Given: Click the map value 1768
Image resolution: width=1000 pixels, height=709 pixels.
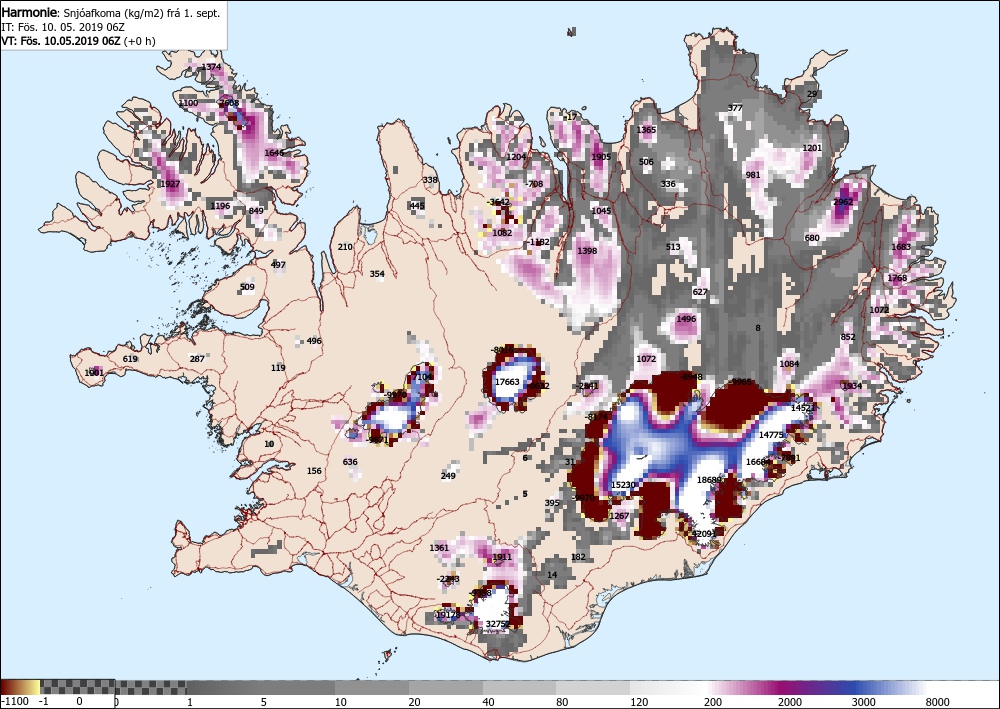Looking at the screenshot, I should point(897,278).
